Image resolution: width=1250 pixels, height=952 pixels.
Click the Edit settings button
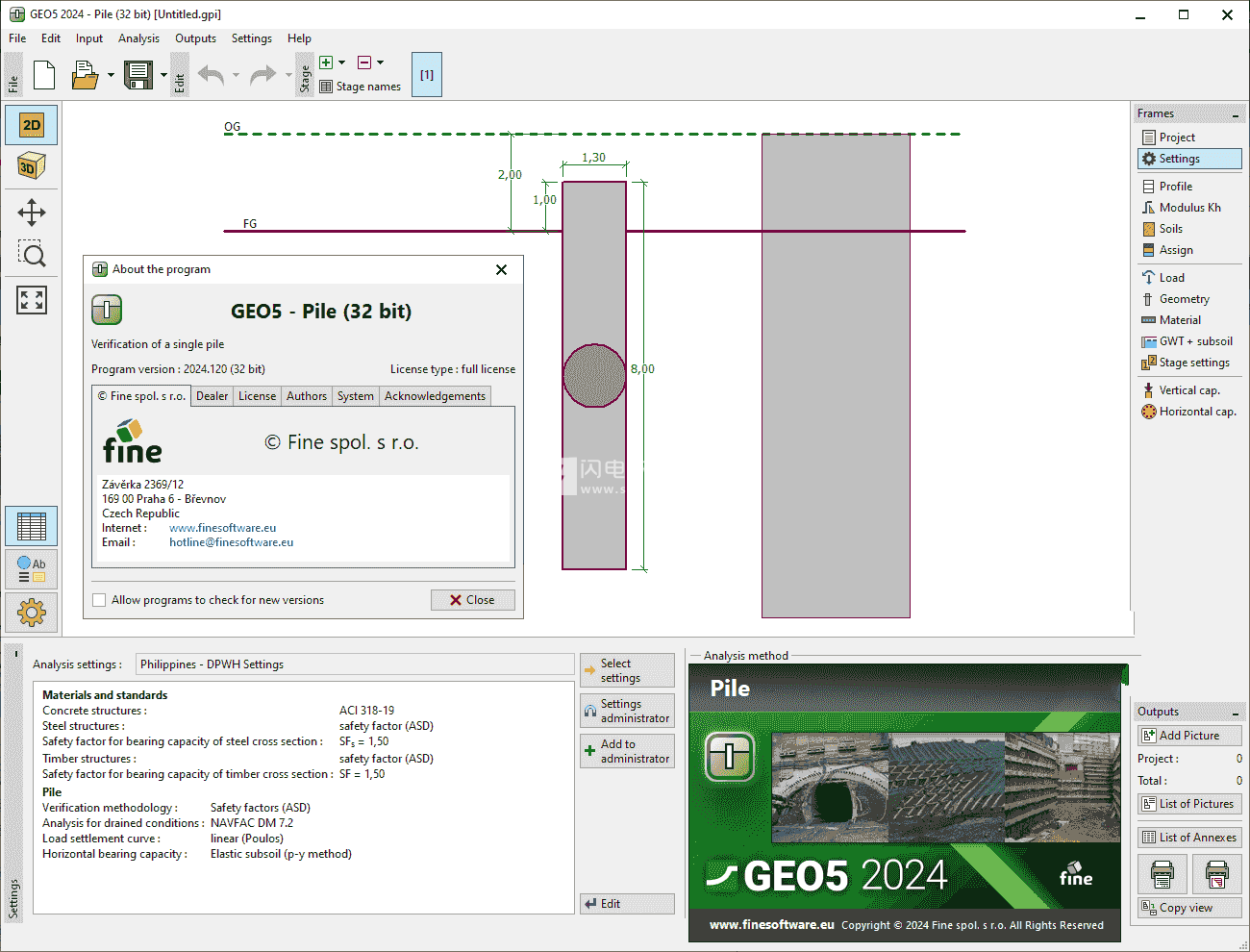pos(627,904)
